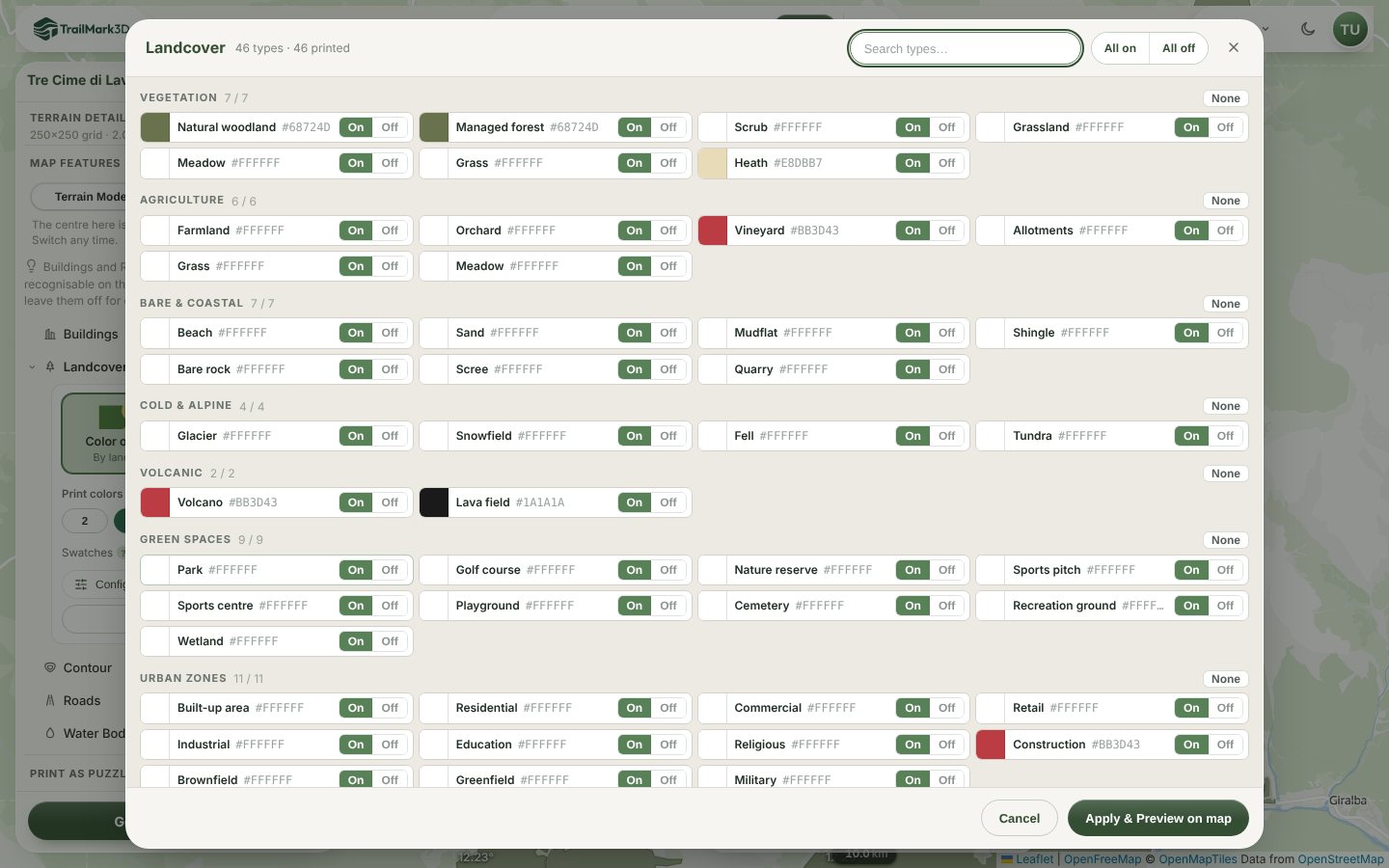Open the Lava field black swatch
The height and width of the screenshot is (868, 1389).
434,502
